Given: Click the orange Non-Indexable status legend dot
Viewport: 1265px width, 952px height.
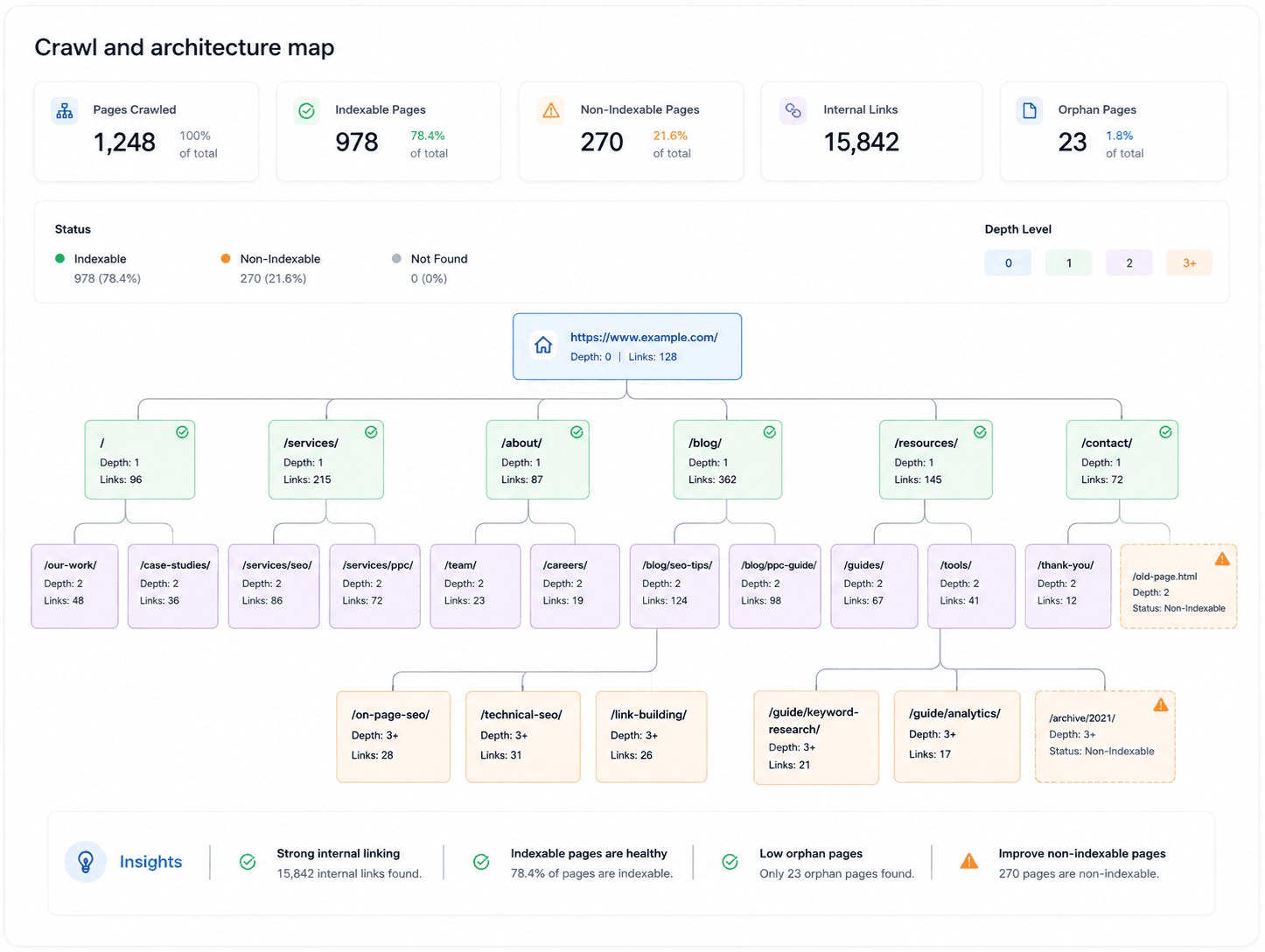Looking at the screenshot, I should (226, 259).
